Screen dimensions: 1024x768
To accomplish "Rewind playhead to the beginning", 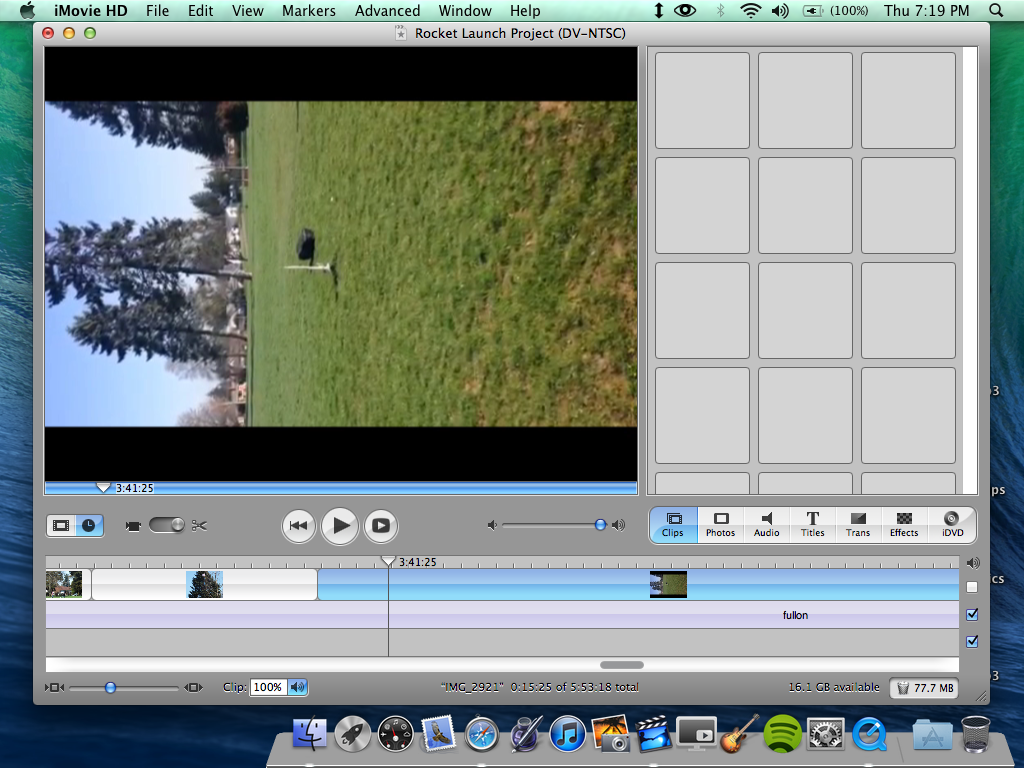I will [x=298, y=525].
